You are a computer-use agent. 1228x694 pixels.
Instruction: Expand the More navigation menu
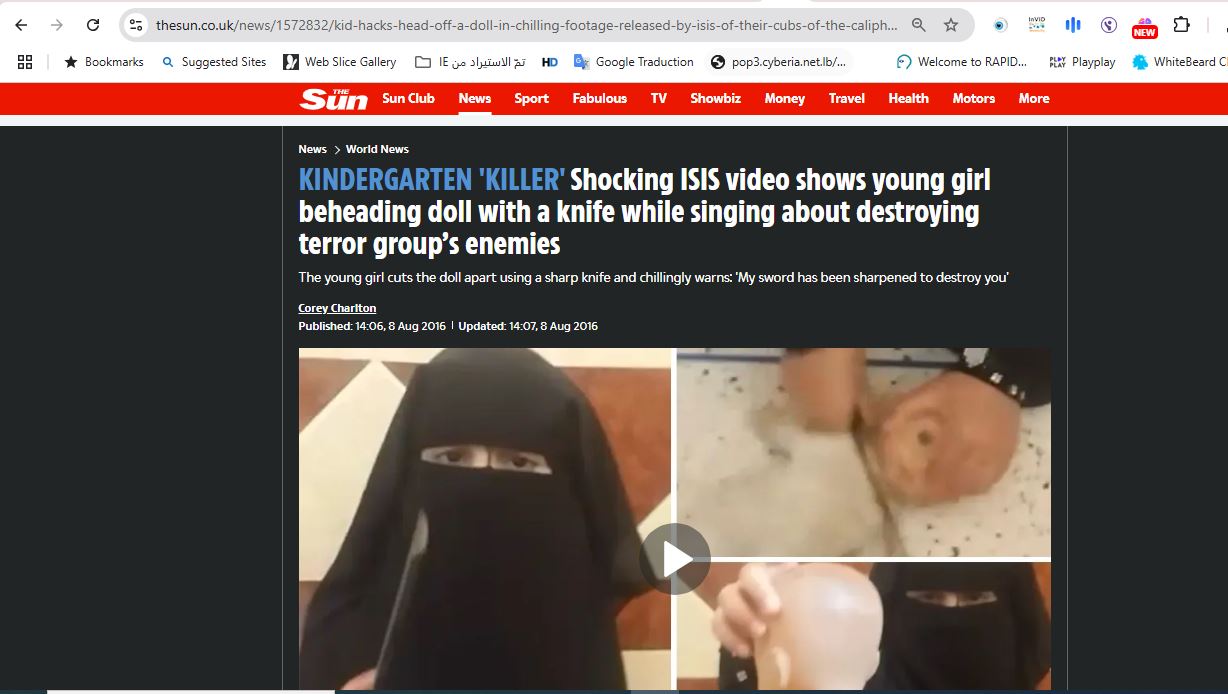1034,98
